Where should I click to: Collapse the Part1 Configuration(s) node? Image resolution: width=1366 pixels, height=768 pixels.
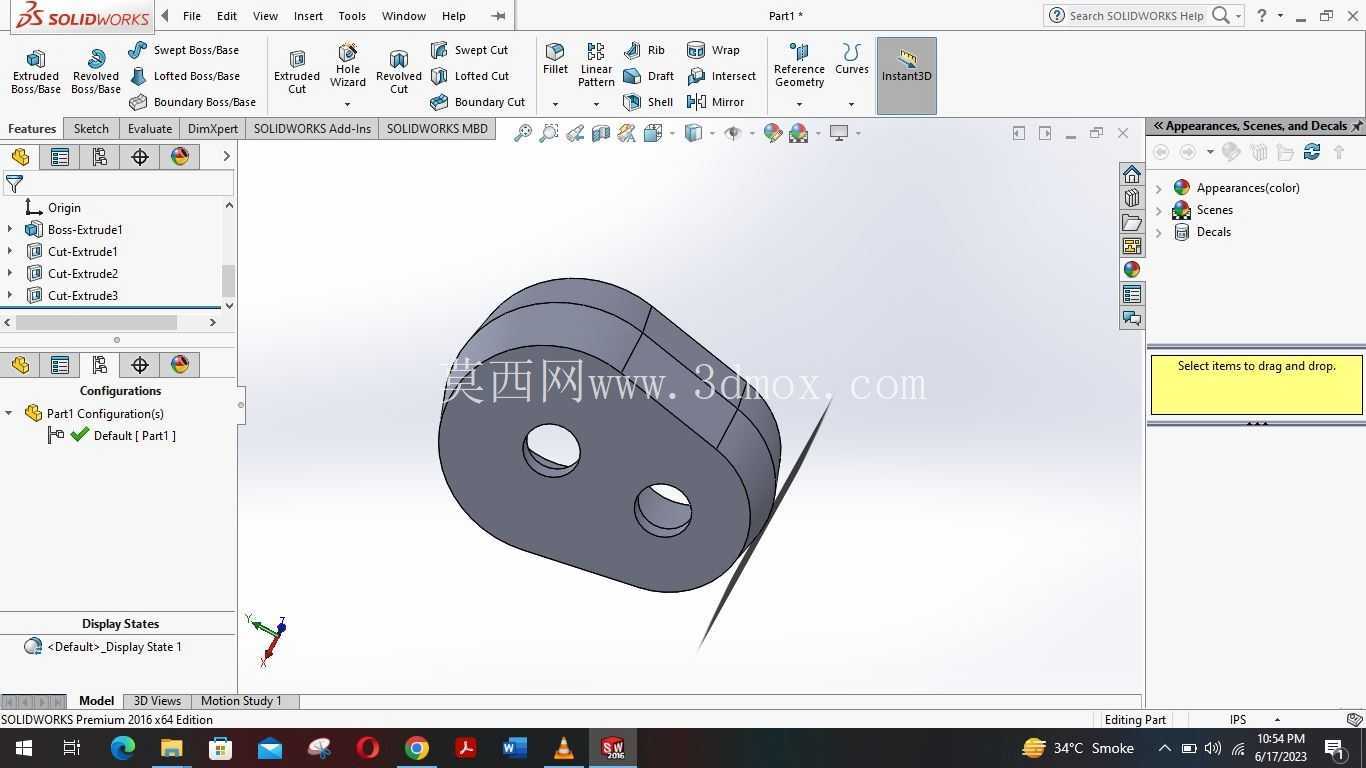(x=9, y=413)
